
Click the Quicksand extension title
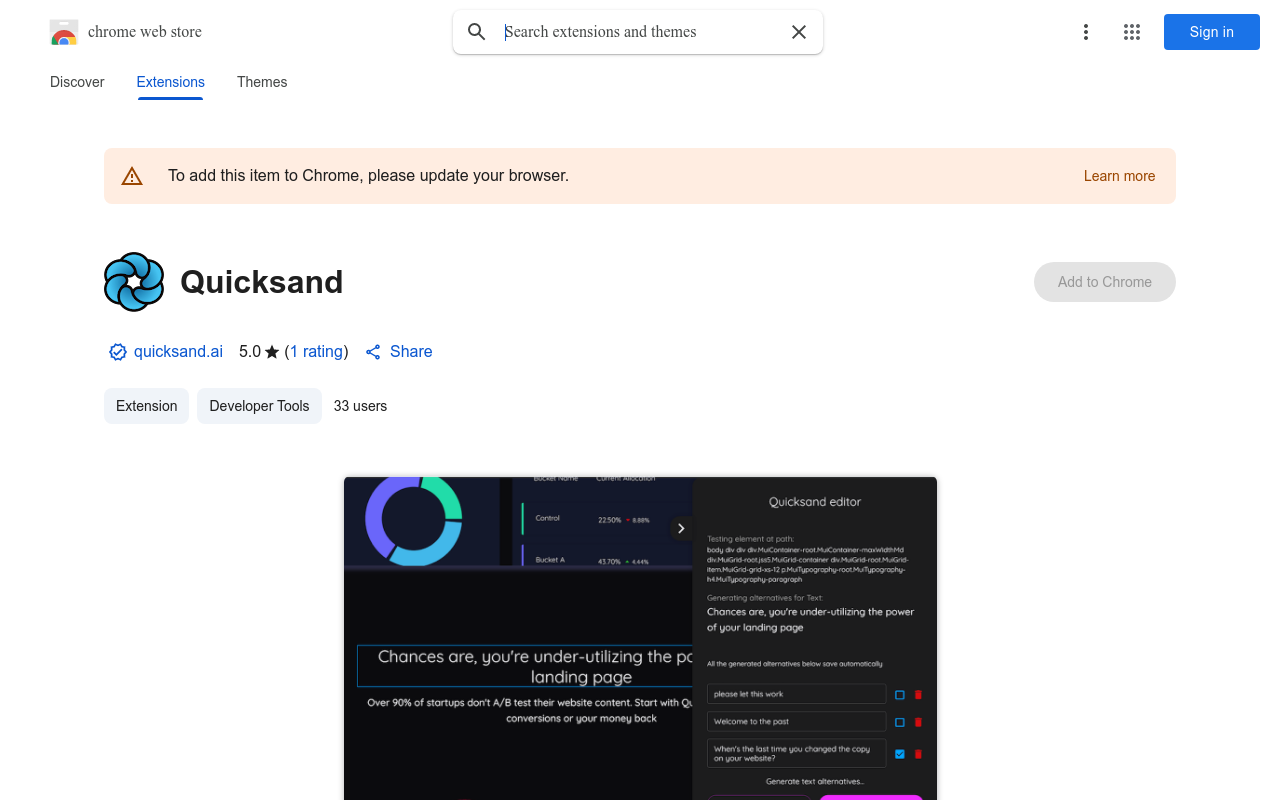(x=262, y=282)
